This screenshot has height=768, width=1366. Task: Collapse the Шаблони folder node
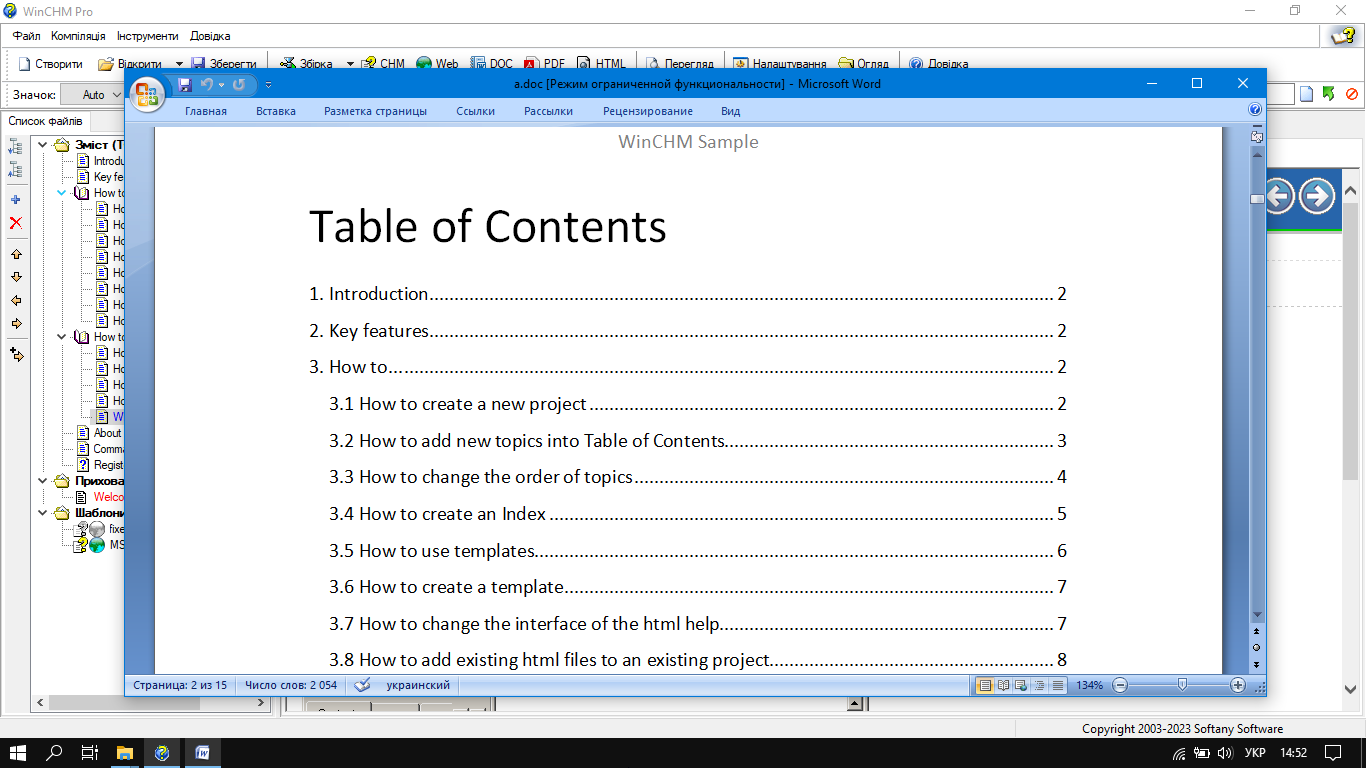44,513
